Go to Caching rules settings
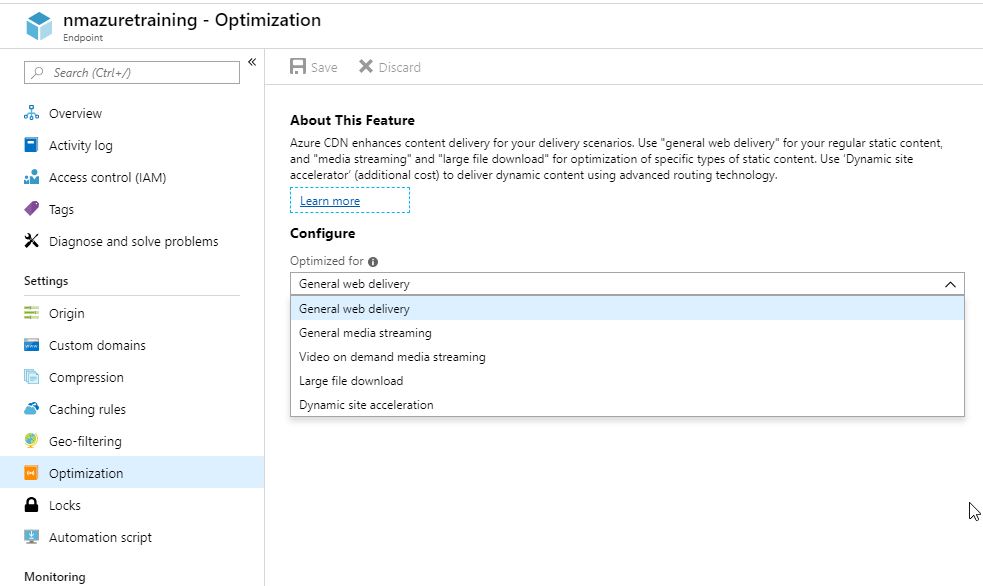The width and height of the screenshot is (983, 586). point(87,409)
